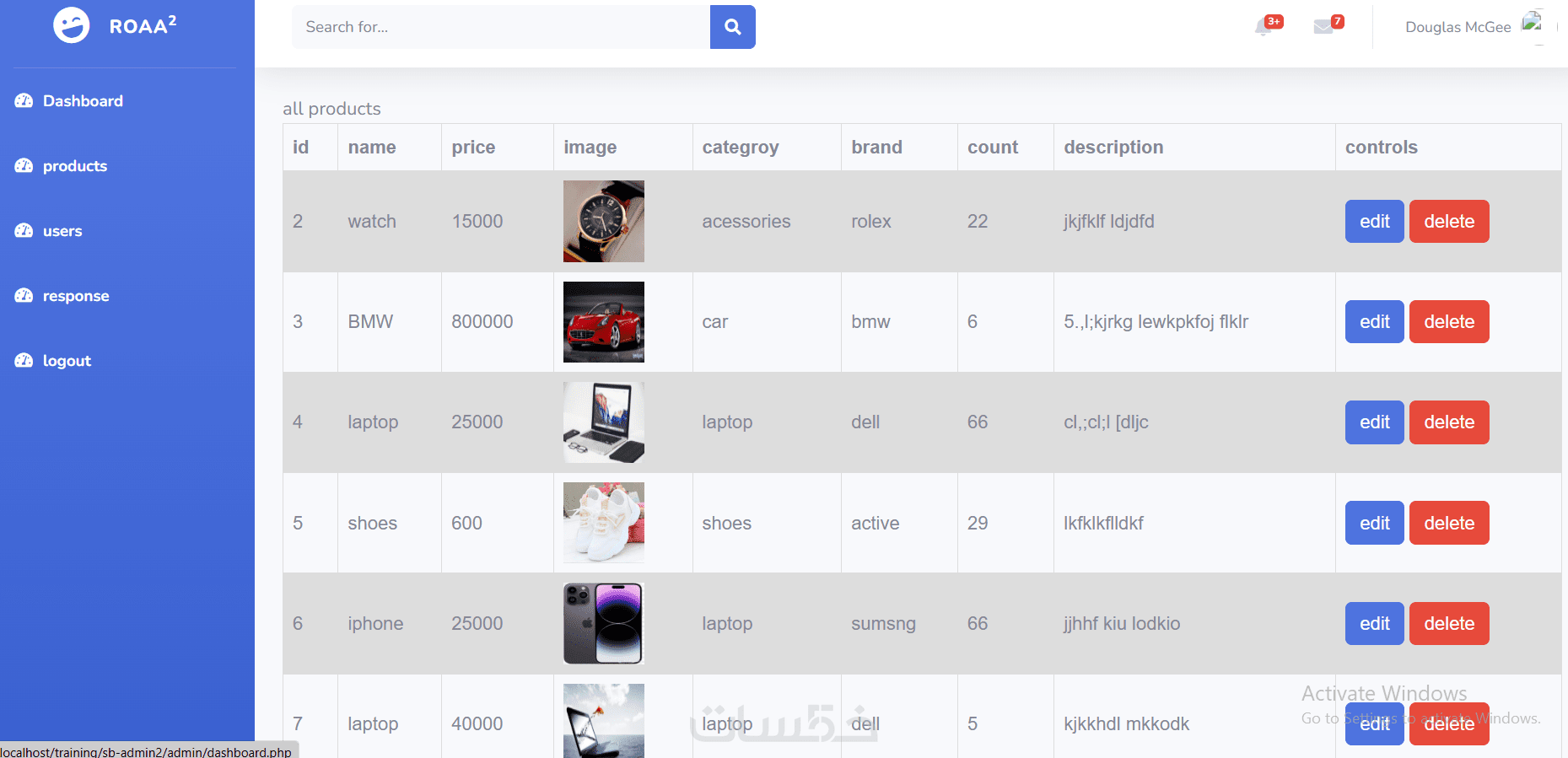The height and width of the screenshot is (758, 1568).
Task: Click the price cell '600'
Action: pyautogui.click(x=466, y=523)
